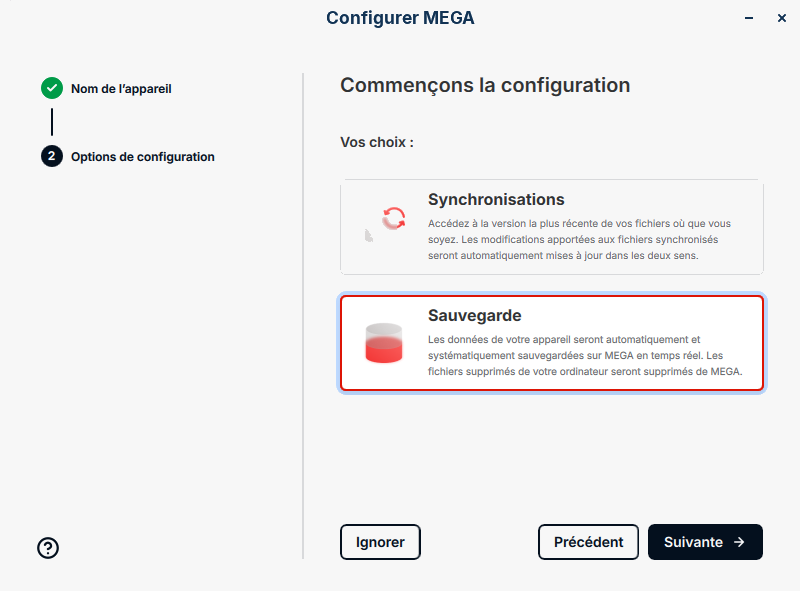
Task: Choose the Sauvegarde option title
Action: tap(475, 315)
